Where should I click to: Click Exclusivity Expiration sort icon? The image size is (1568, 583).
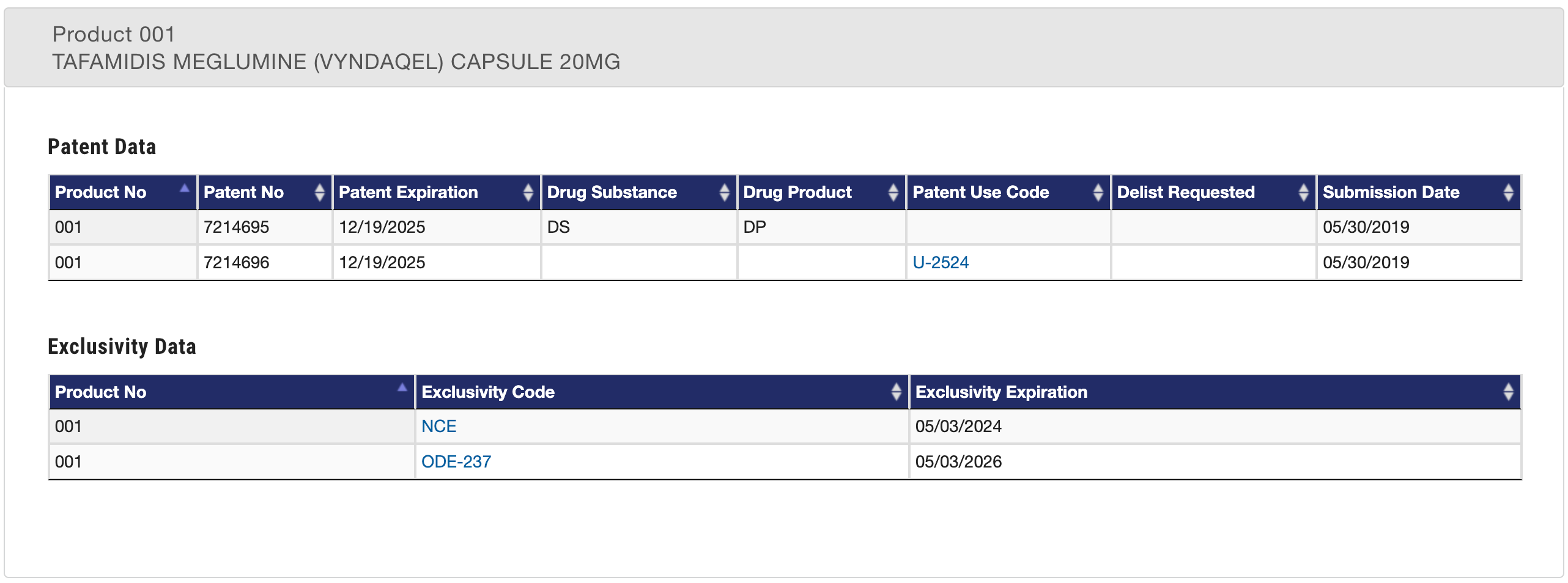1508,392
